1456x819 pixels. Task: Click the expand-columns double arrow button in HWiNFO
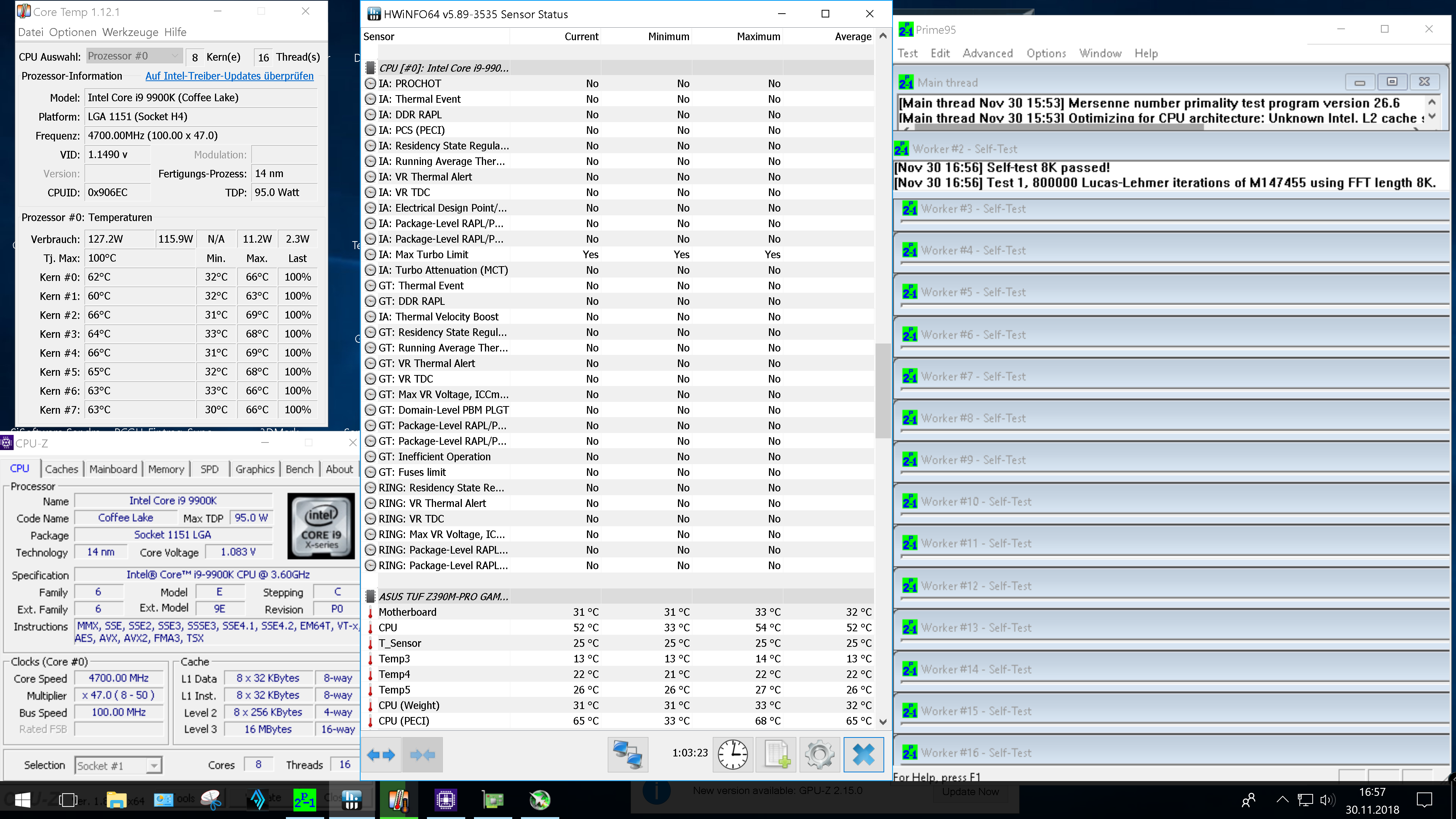(x=381, y=755)
